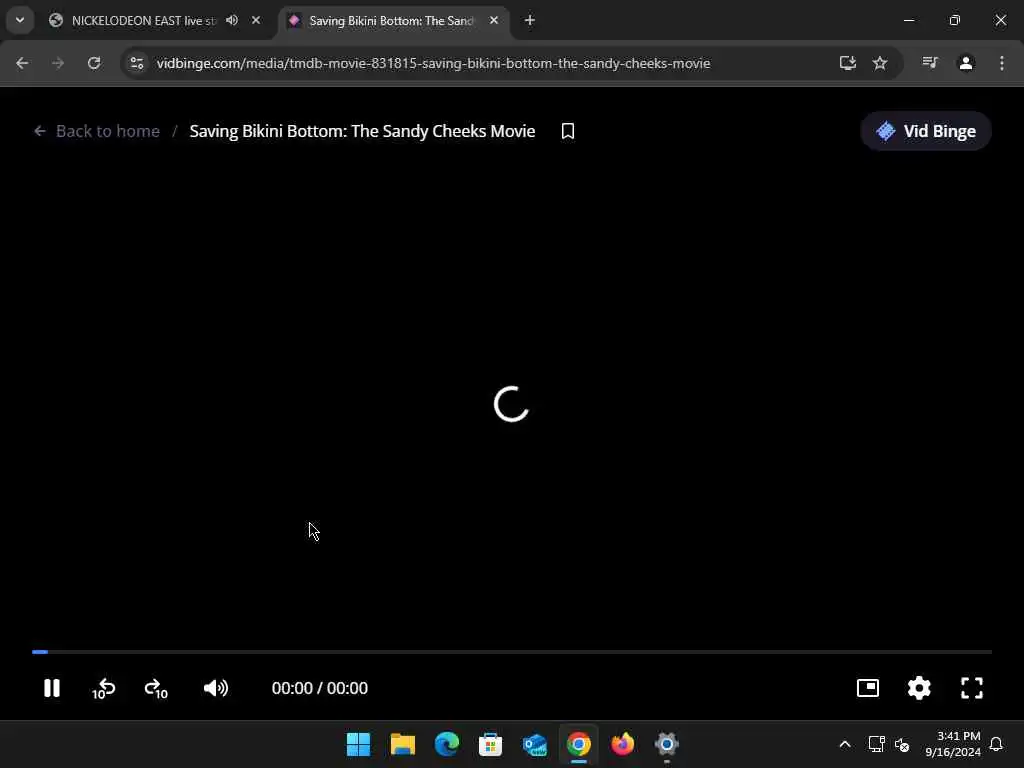Open the notifications bell
Image resolution: width=1024 pixels, height=768 pixels.
tap(996, 744)
